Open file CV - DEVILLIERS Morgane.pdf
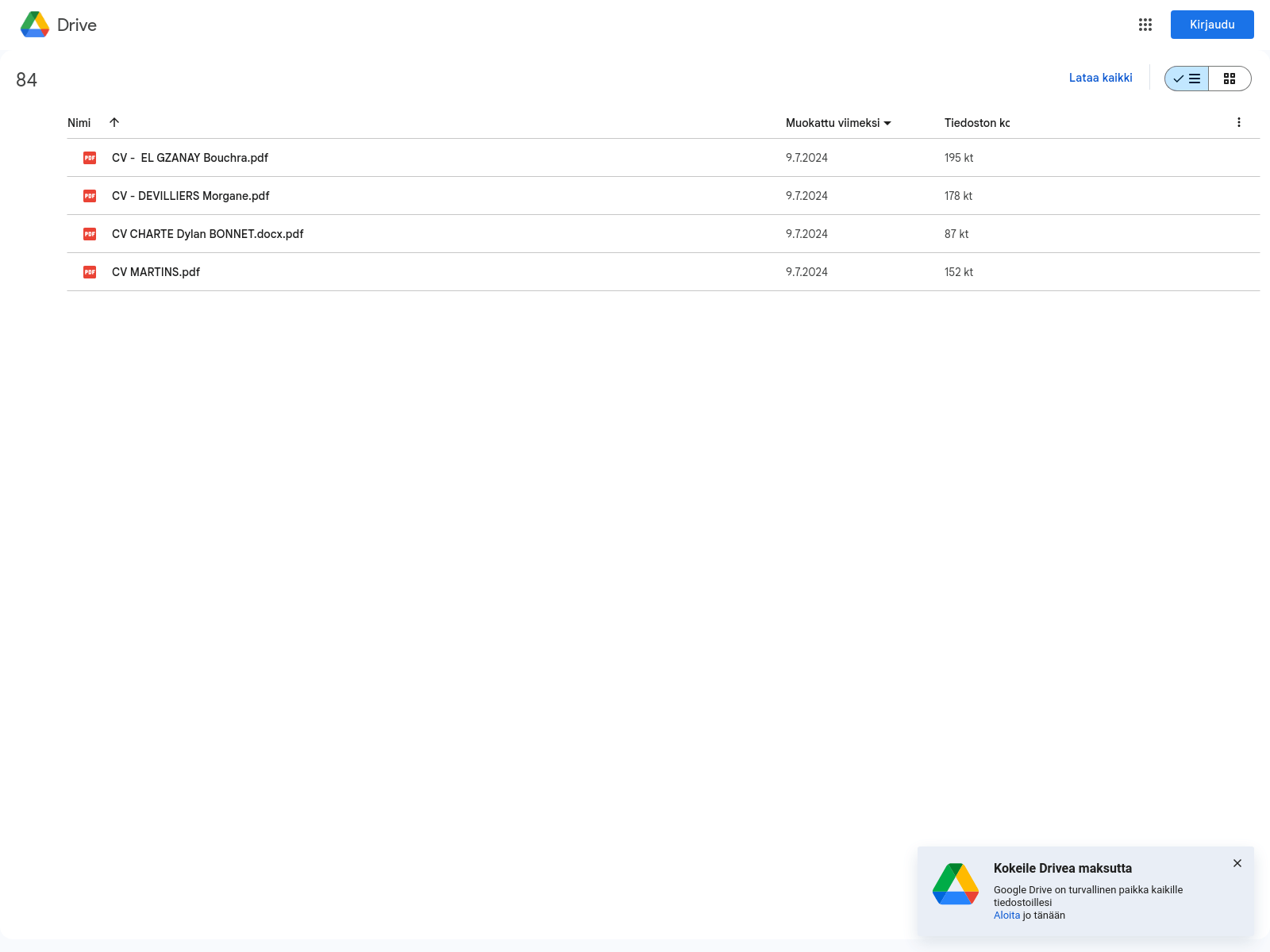This screenshot has width=1270, height=952. coord(190,196)
